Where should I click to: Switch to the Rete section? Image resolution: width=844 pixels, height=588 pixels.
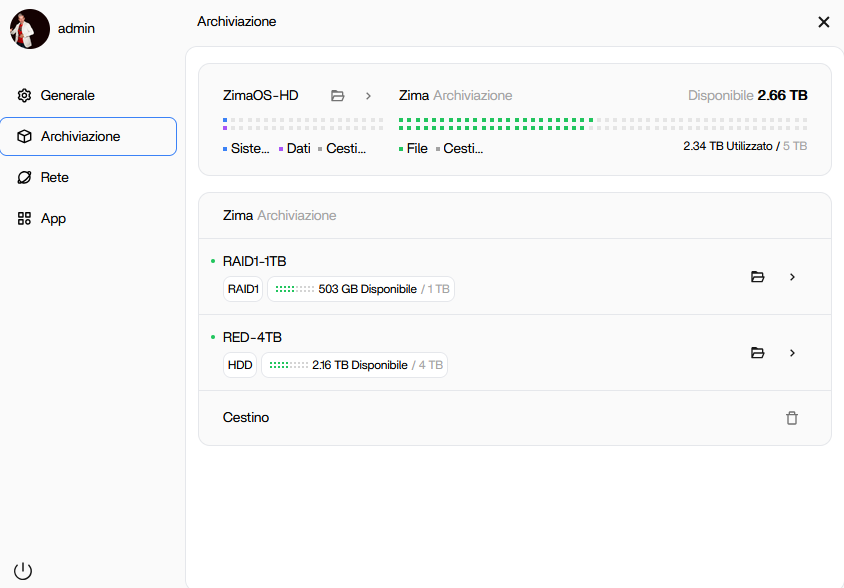tap(55, 178)
